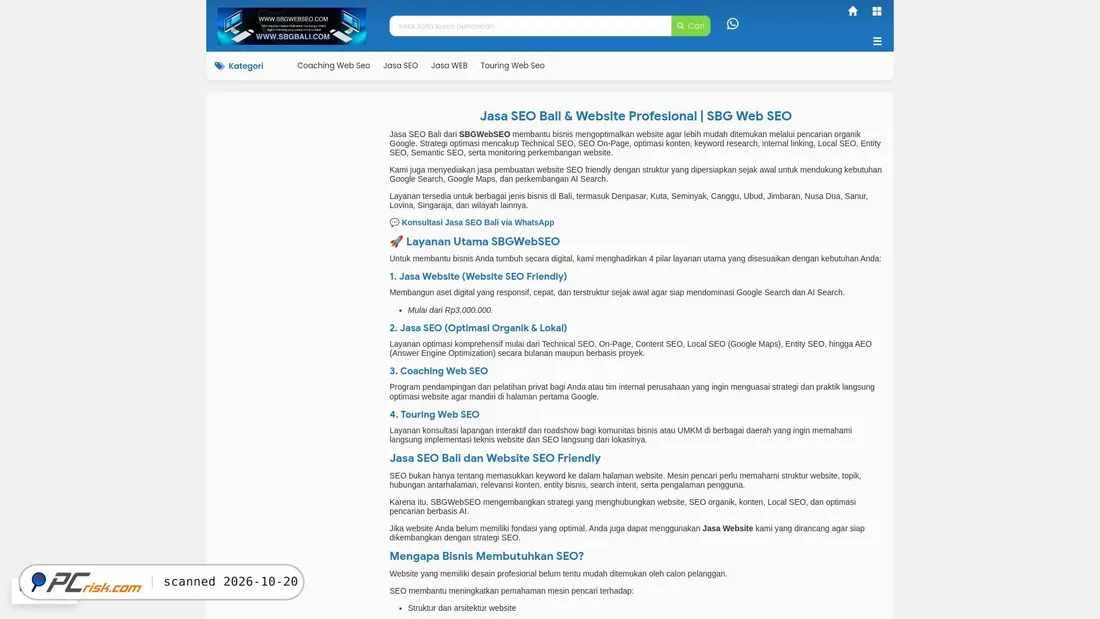Click bold Jasa Website link in paragraph
Viewport: 1100px width, 619px height.
(x=727, y=528)
